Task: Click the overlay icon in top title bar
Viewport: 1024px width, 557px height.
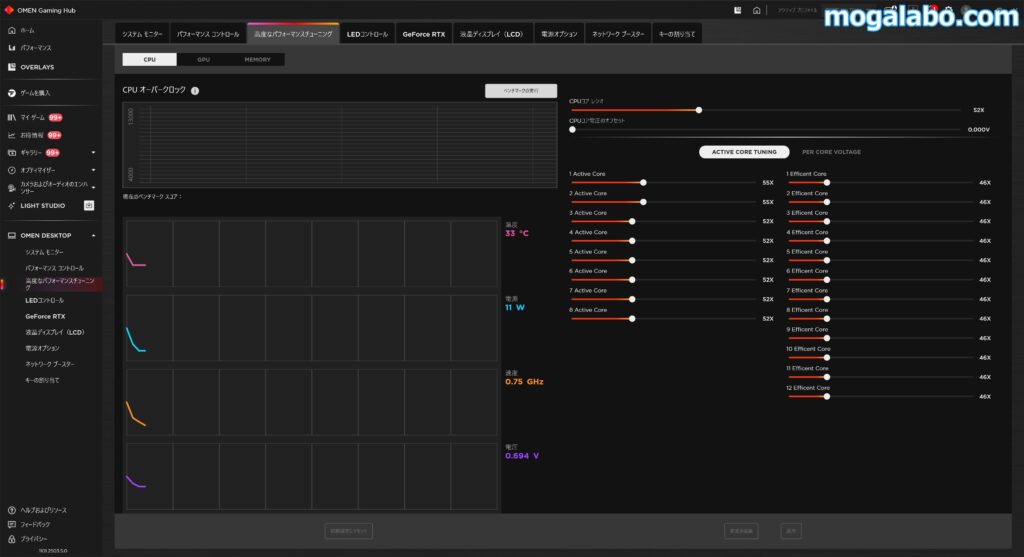Action: tap(737, 10)
